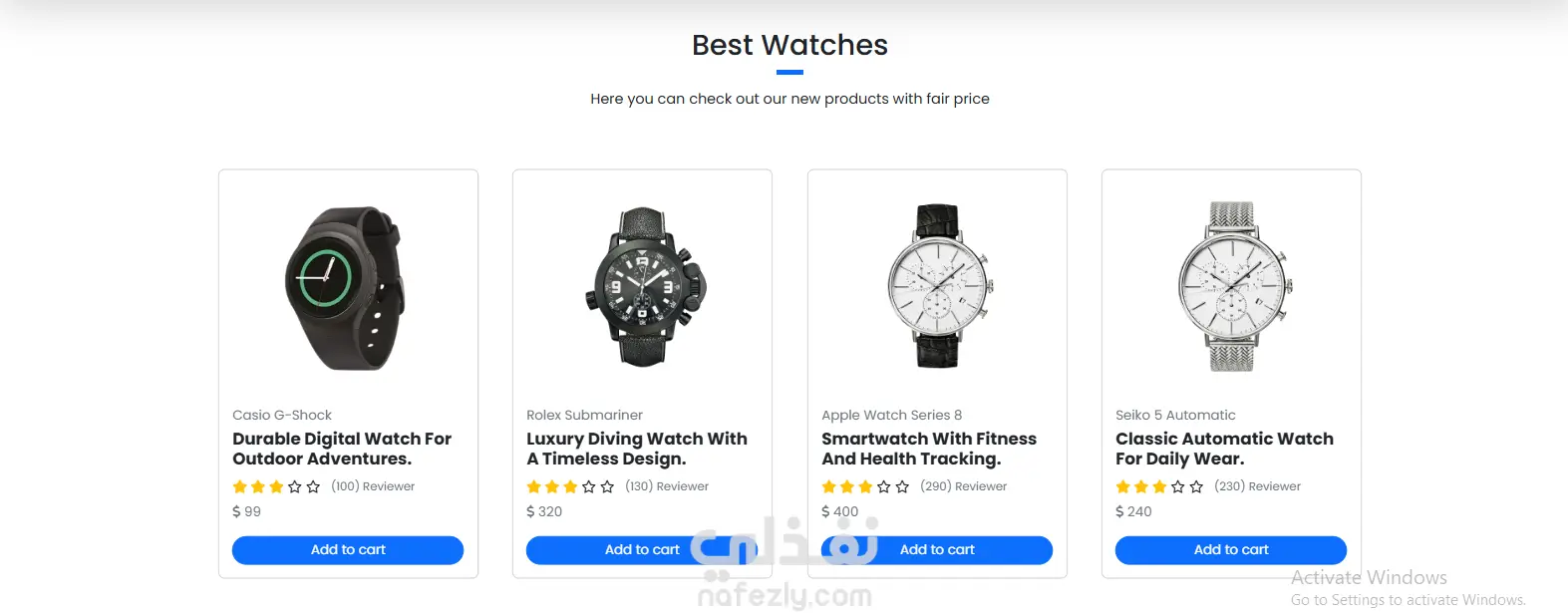Open Luxury Diving Watch With A Timeless Design title

[637, 449]
